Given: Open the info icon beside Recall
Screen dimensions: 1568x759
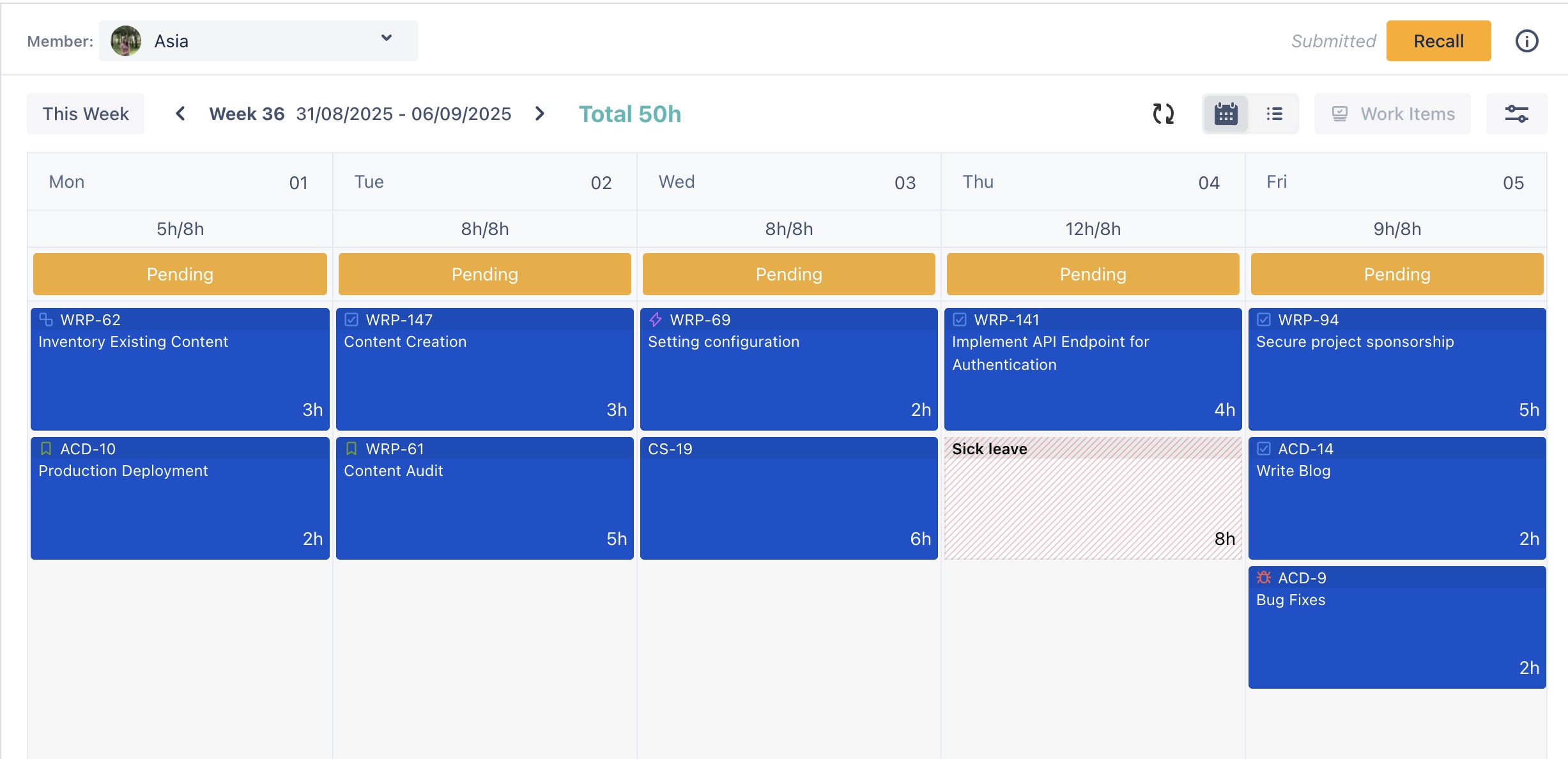Looking at the screenshot, I should [1526, 42].
